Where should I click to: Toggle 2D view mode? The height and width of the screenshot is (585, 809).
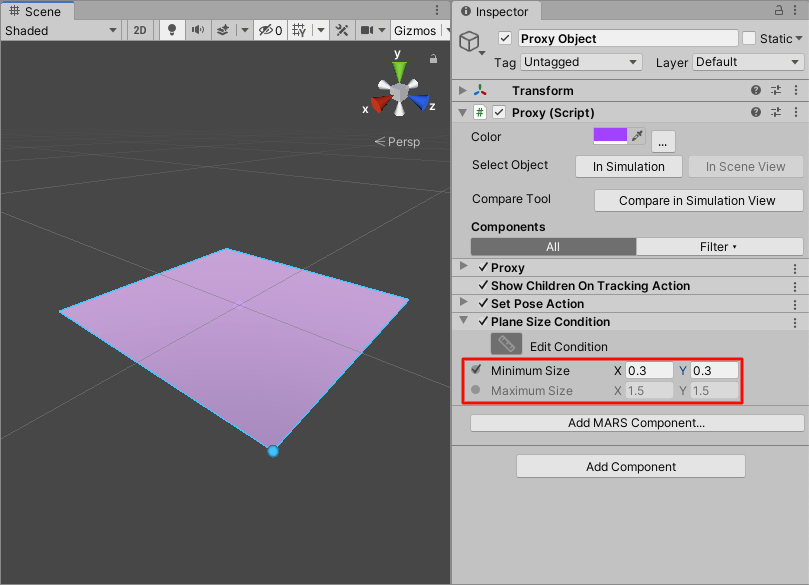140,30
